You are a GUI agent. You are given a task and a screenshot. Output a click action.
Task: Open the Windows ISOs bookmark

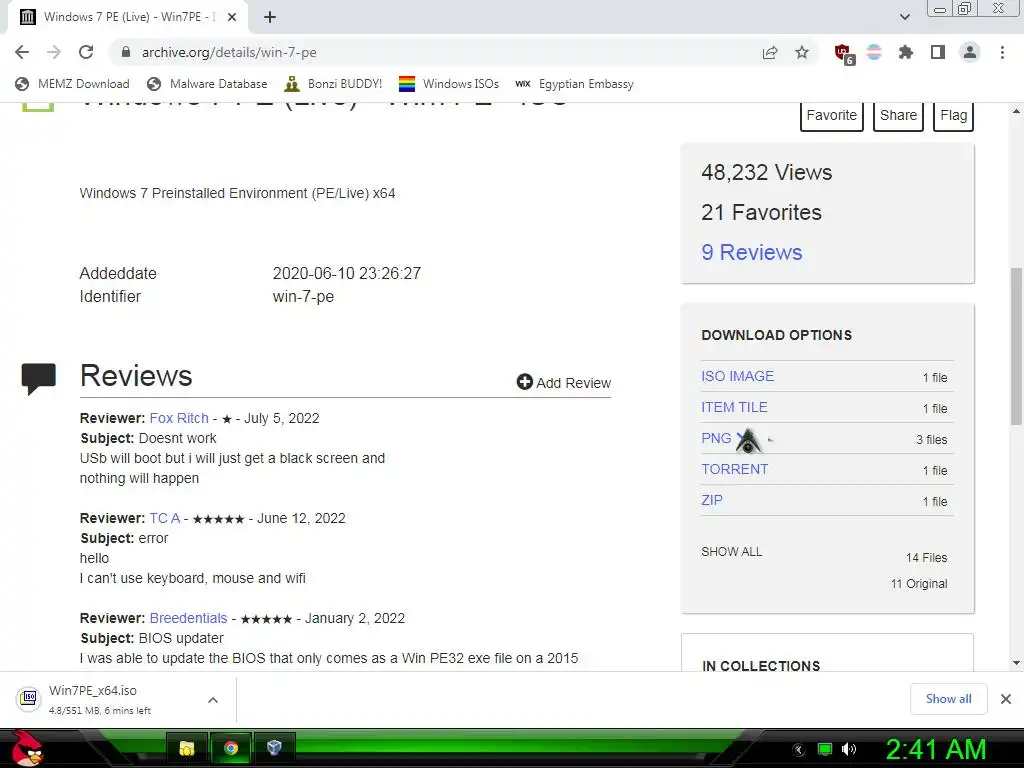(449, 84)
